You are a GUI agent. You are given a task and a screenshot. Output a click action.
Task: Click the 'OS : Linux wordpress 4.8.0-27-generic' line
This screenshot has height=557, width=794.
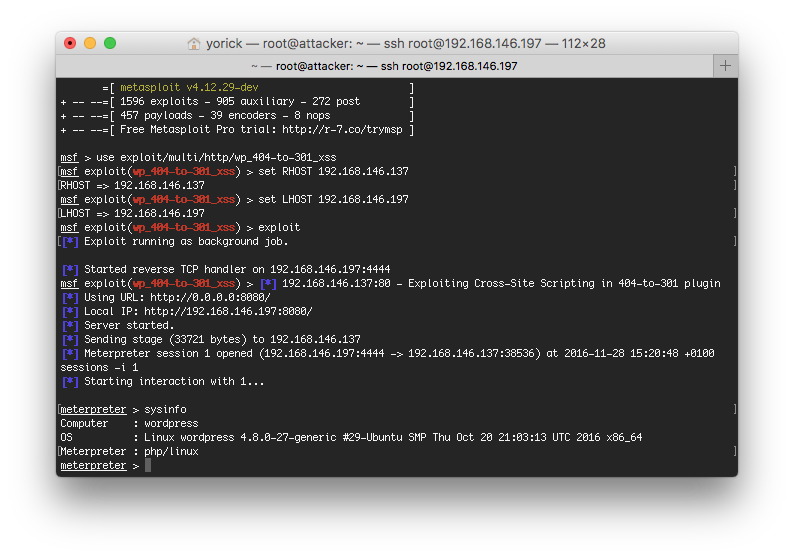pyautogui.click(x=351, y=437)
